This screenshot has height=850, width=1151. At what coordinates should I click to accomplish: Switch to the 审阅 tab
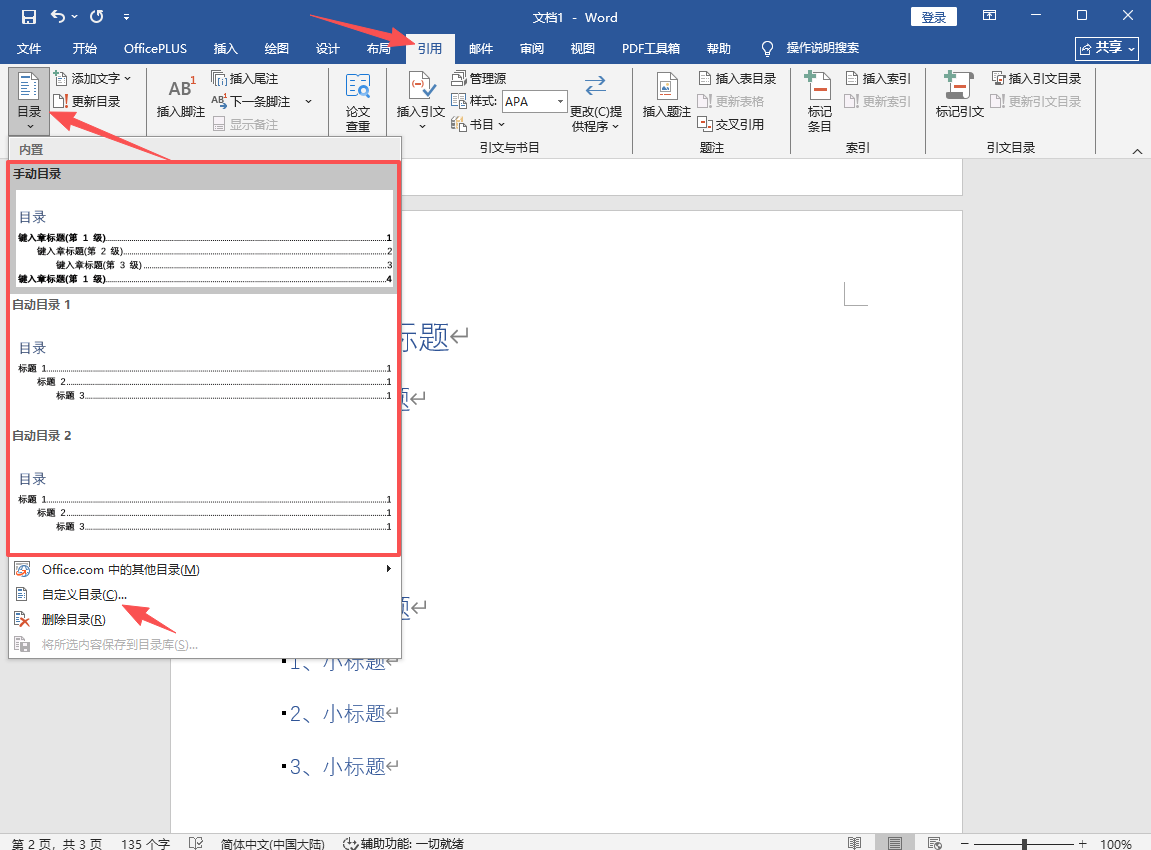pyautogui.click(x=531, y=48)
